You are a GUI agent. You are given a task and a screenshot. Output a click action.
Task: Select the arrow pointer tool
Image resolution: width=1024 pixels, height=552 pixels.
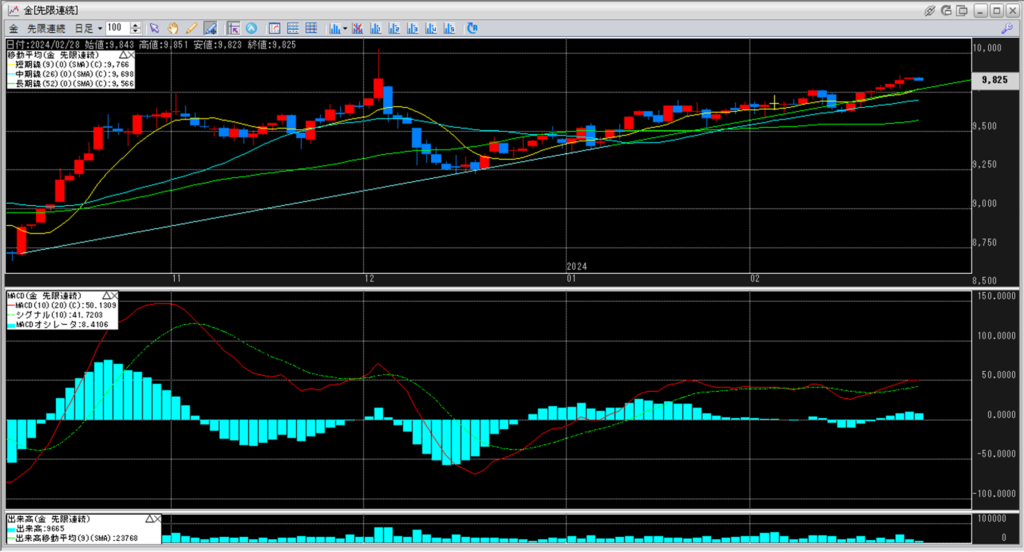(x=155, y=28)
